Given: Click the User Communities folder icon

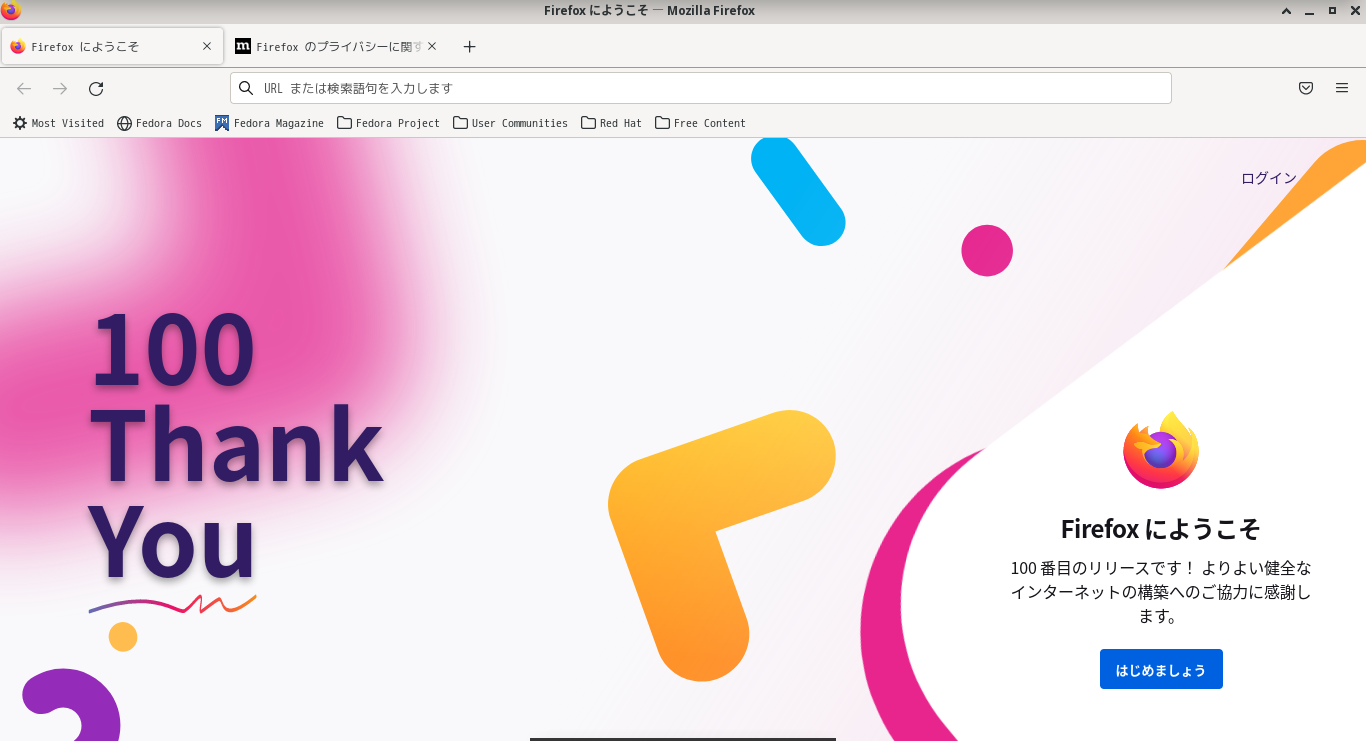Looking at the screenshot, I should point(460,123).
